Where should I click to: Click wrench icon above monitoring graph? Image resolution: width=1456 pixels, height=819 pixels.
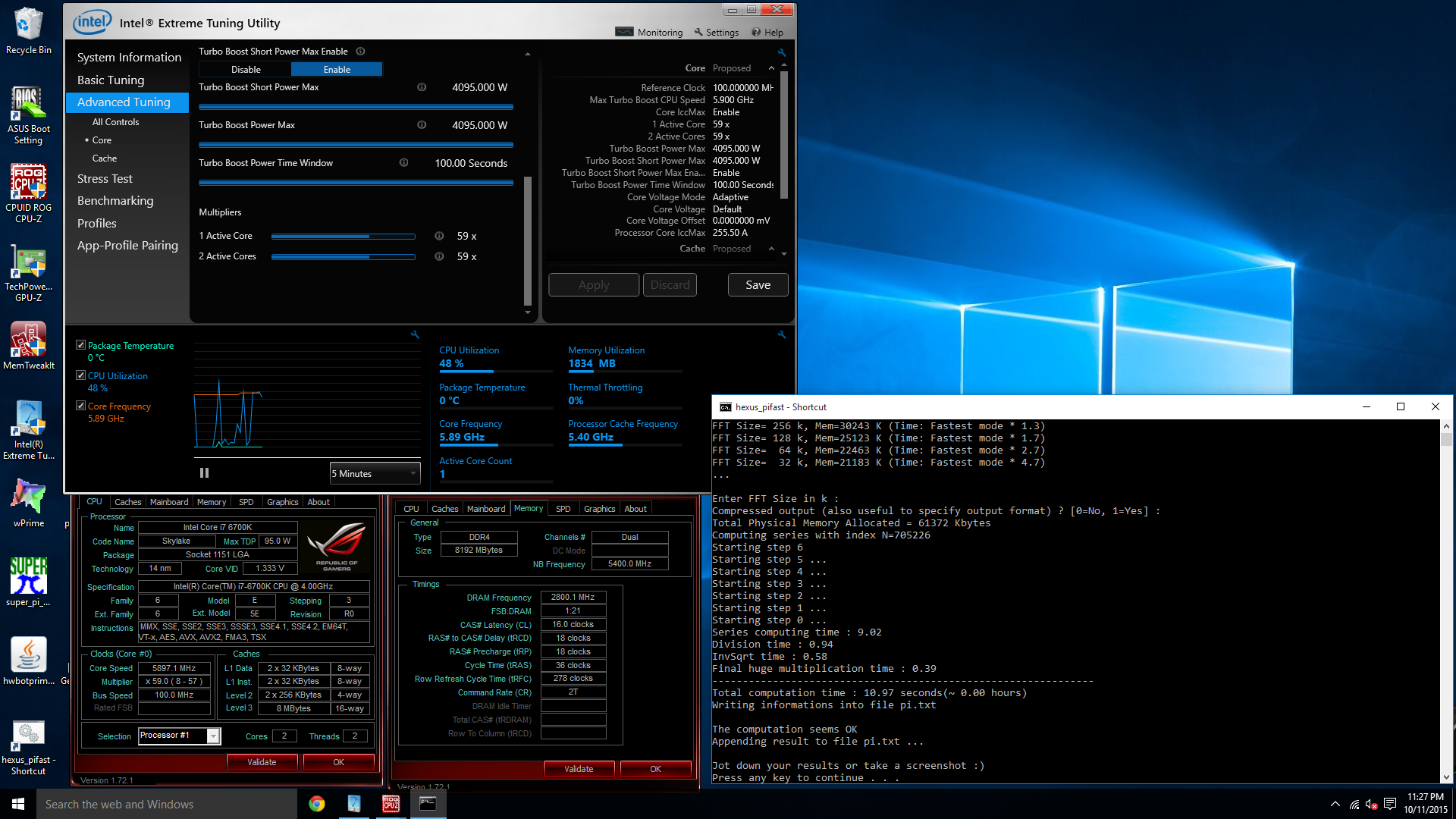pyautogui.click(x=415, y=334)
